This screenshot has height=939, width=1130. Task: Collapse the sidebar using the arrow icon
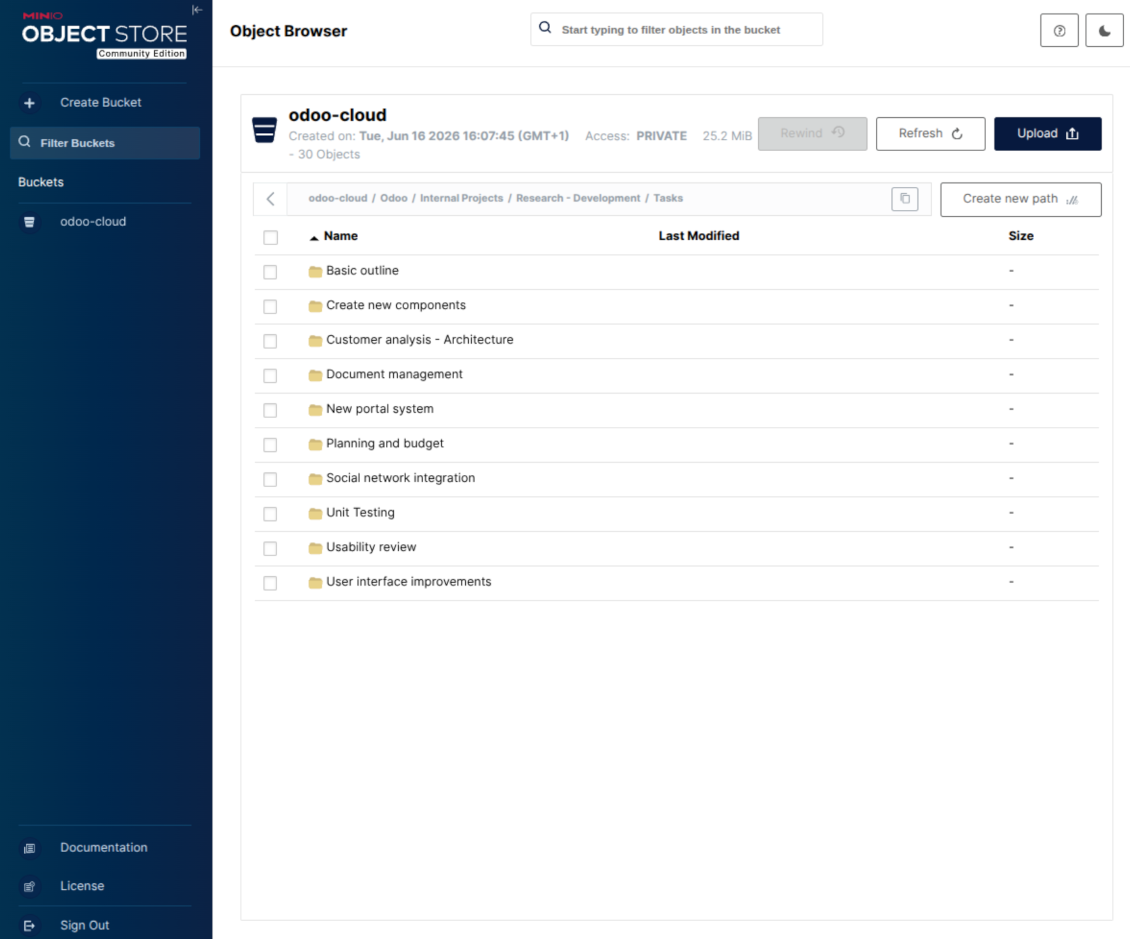[x=197, y=10]
